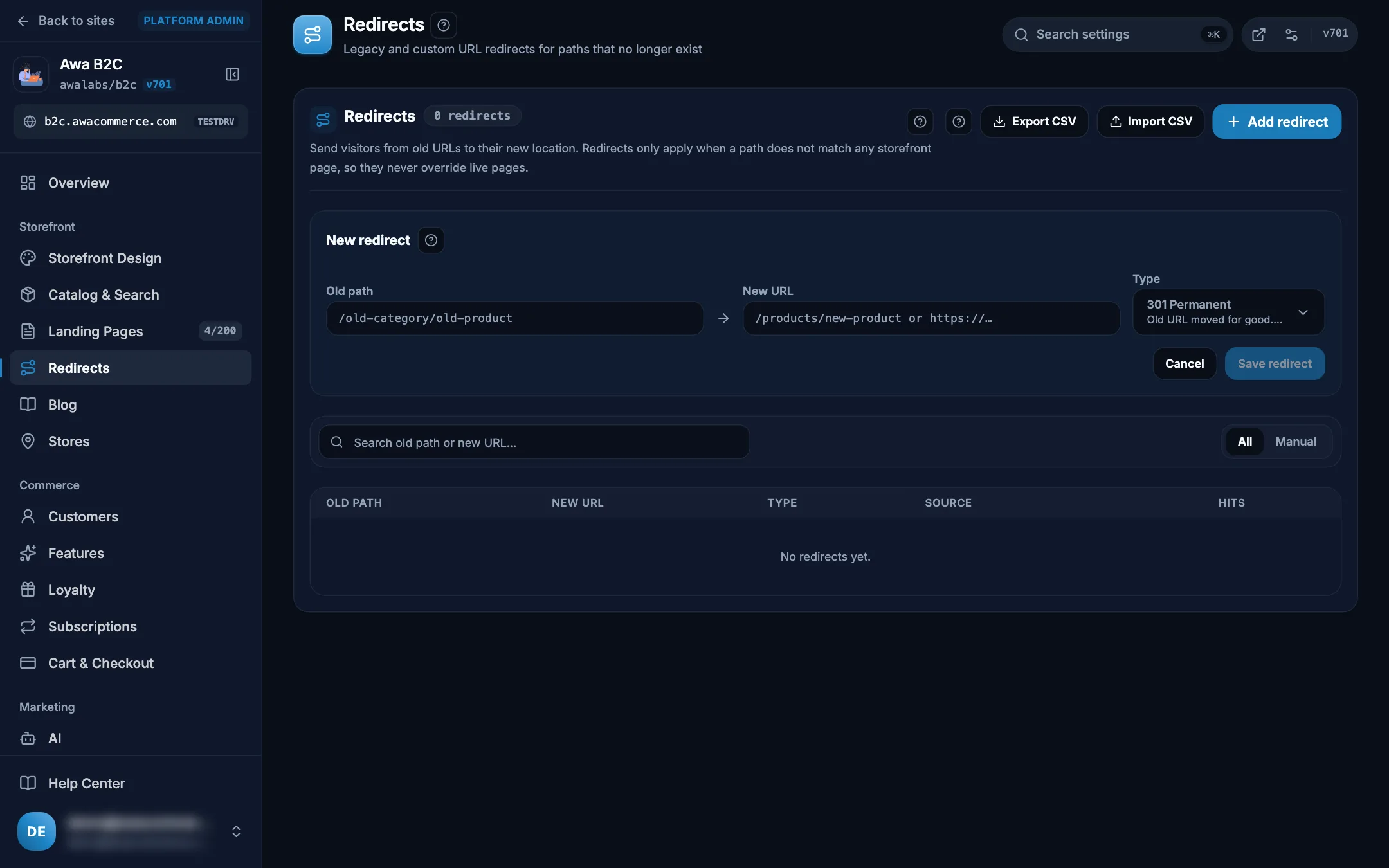Click the New URL input field
Screen dimensions: 1389x868
[931, 318]
